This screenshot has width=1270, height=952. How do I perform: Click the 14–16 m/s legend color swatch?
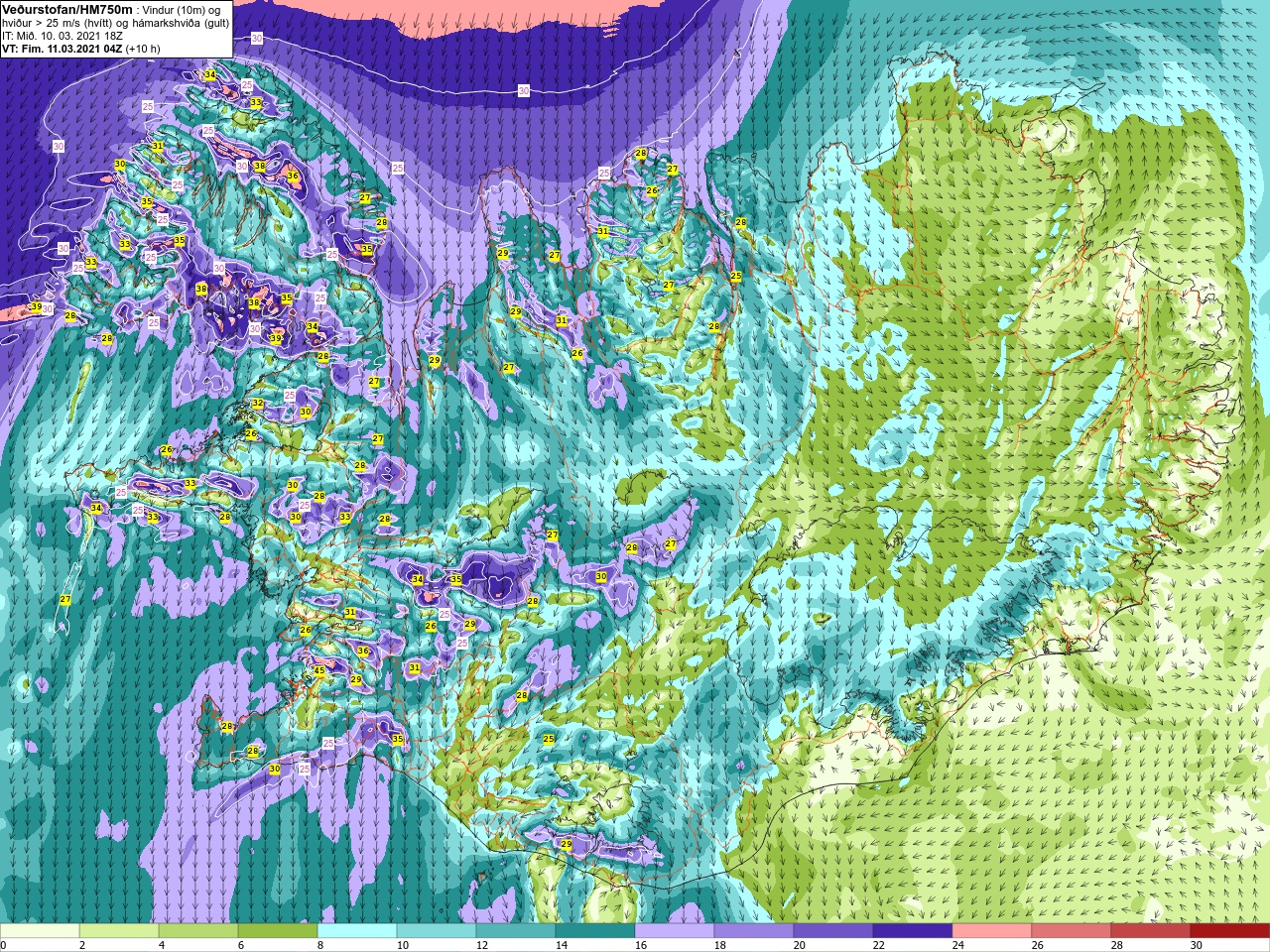pyautogui.click(x=595, y=932)
